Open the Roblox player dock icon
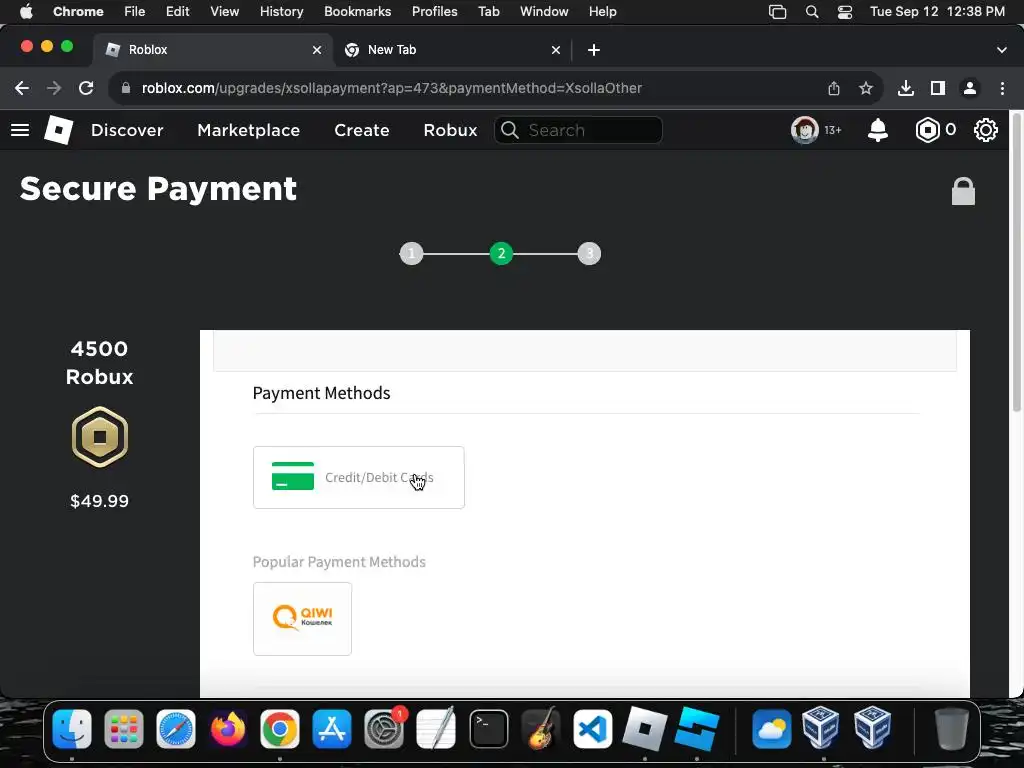 (x=645, y=729)
